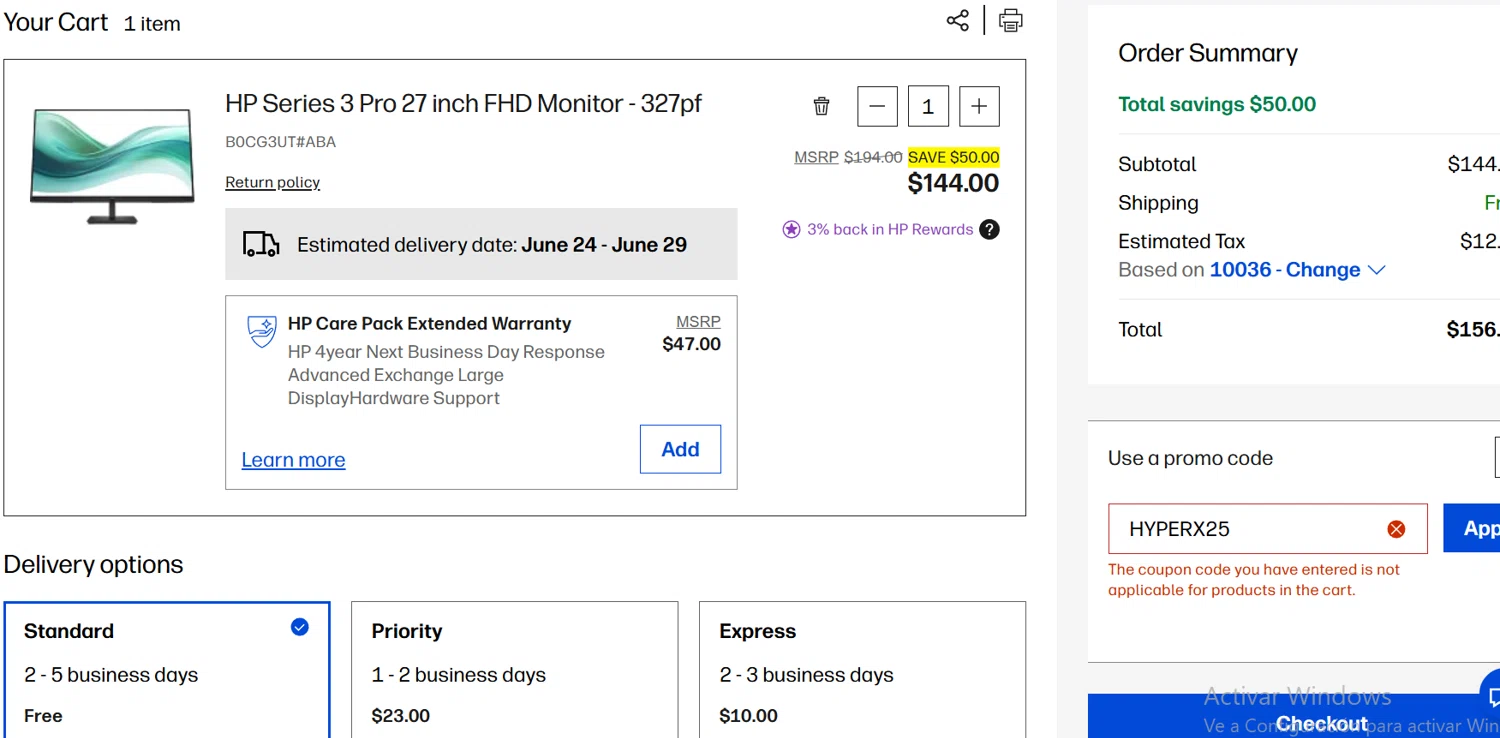Click 3% back in HP Rewards text
This screenshot has width=1500, height=738.
(890, 229)
